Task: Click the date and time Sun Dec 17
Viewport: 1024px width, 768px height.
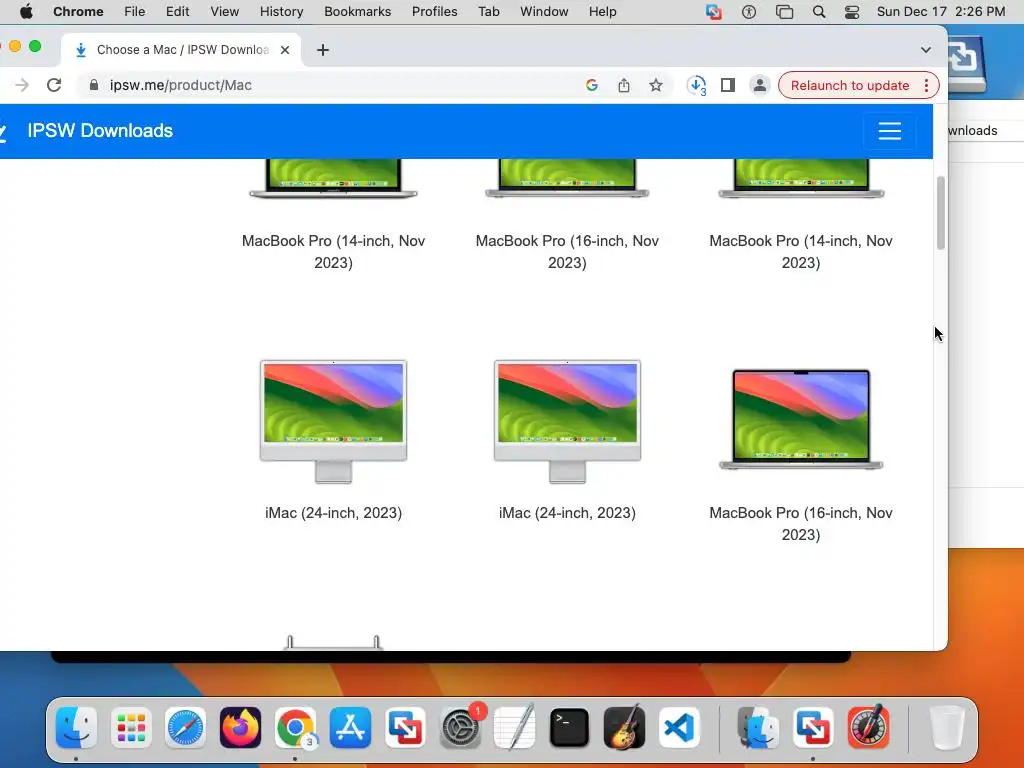Action: tap(940, 12)
